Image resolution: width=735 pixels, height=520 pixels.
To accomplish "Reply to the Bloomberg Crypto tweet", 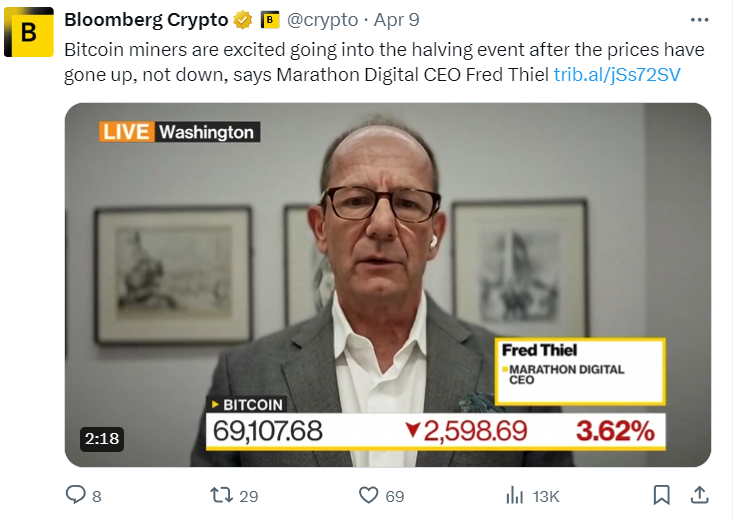I will (x=76, y=494).
